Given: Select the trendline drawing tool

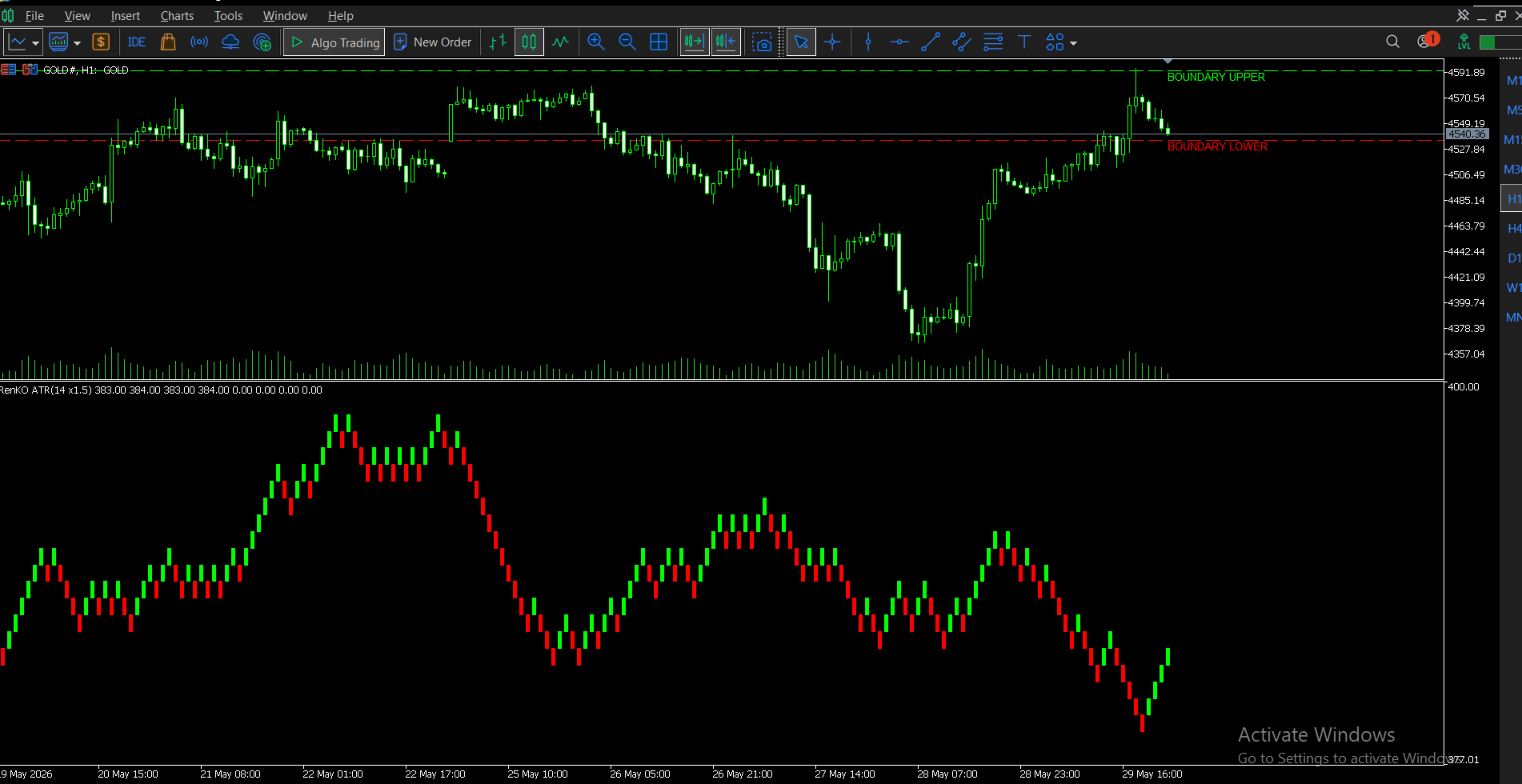Looking at the screenshot, I should click(x=931, y=42).
